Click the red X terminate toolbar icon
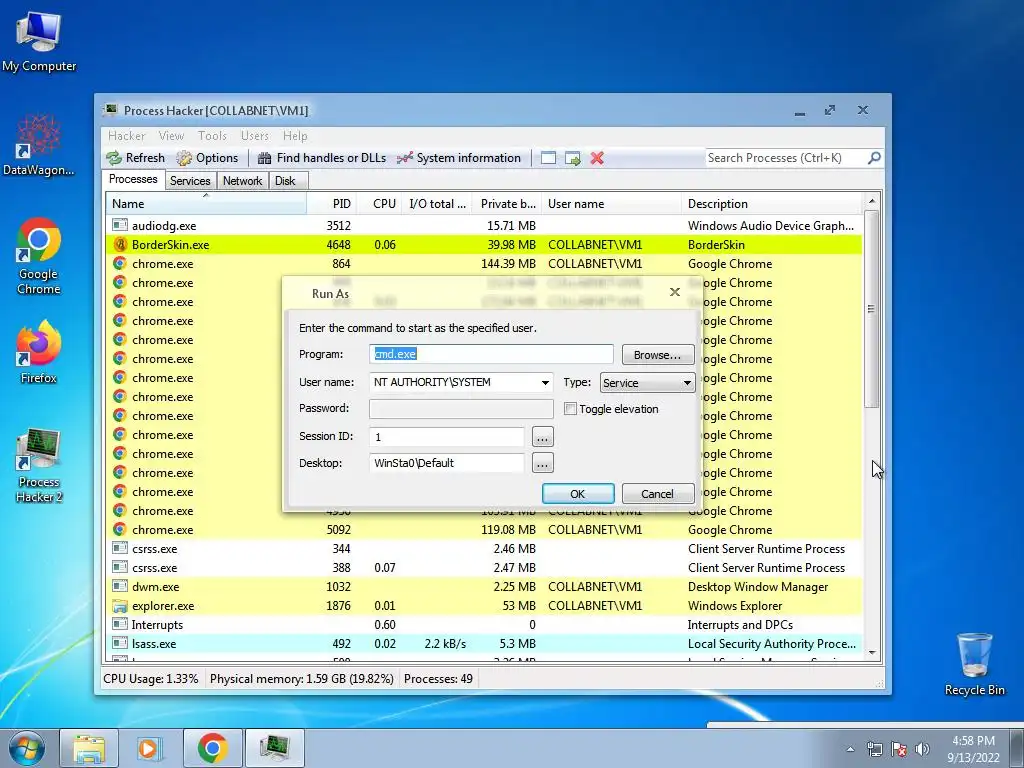Image resolution: width=1024 pixels, height=768 pixels. [597, 158]
